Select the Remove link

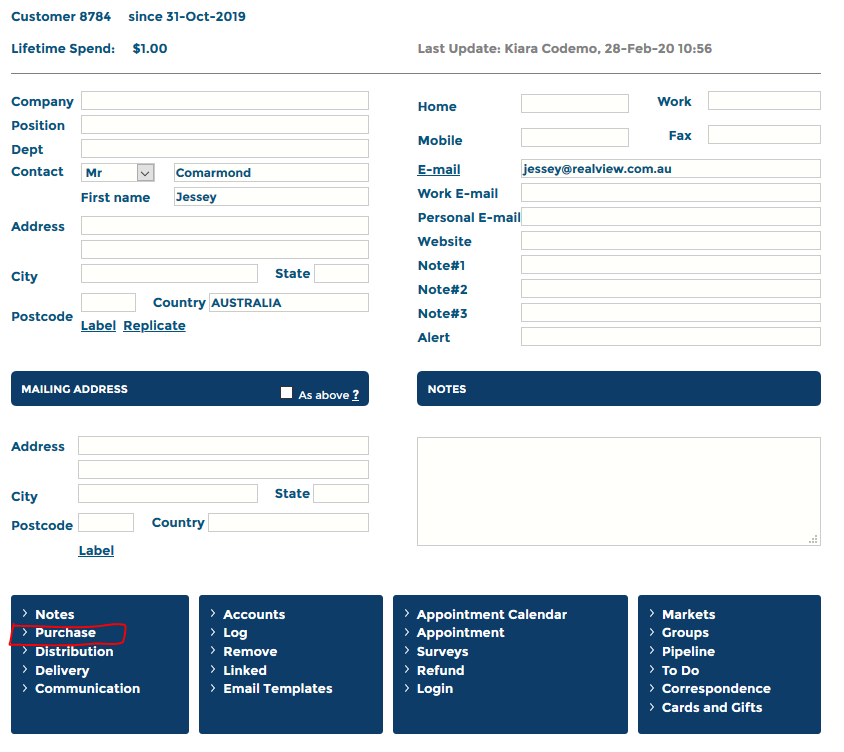point(250,651)
